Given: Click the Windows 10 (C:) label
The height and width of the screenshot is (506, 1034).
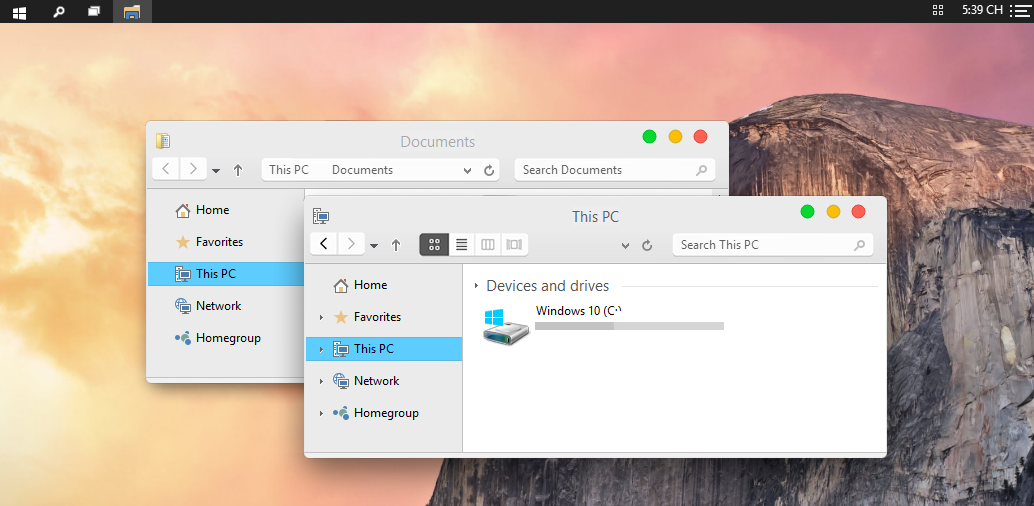Looking at the screenshot, I should (x=579, y=310).
